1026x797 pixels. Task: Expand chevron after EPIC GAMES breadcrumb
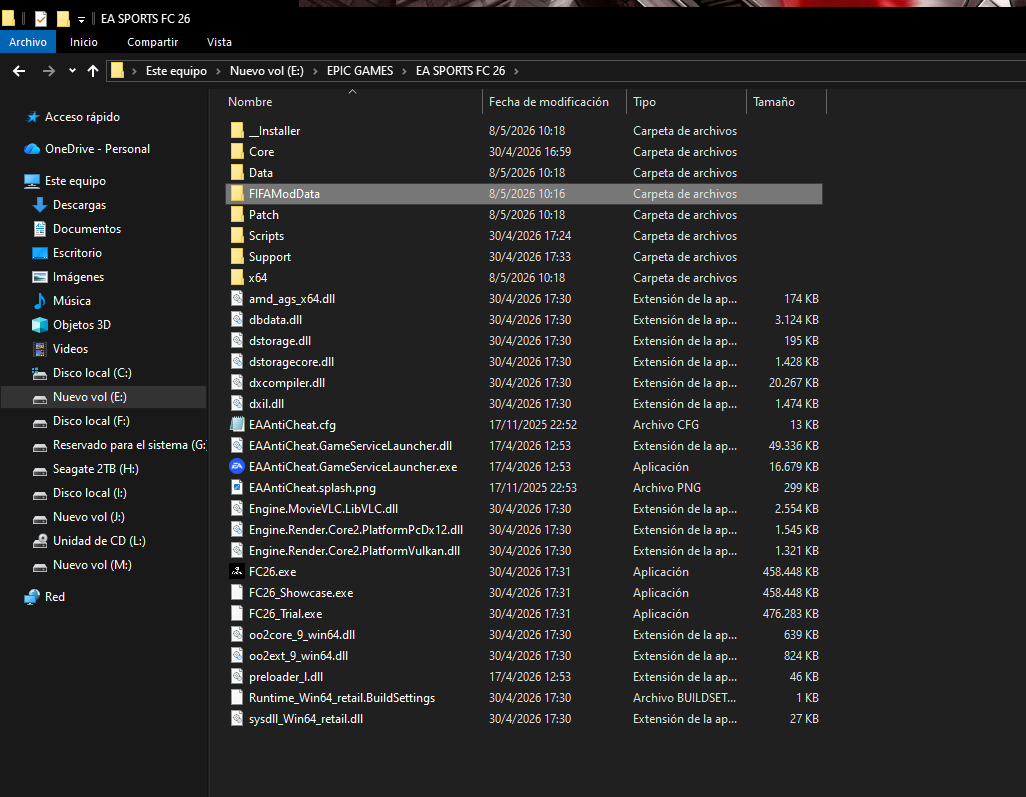pos(404,71)
